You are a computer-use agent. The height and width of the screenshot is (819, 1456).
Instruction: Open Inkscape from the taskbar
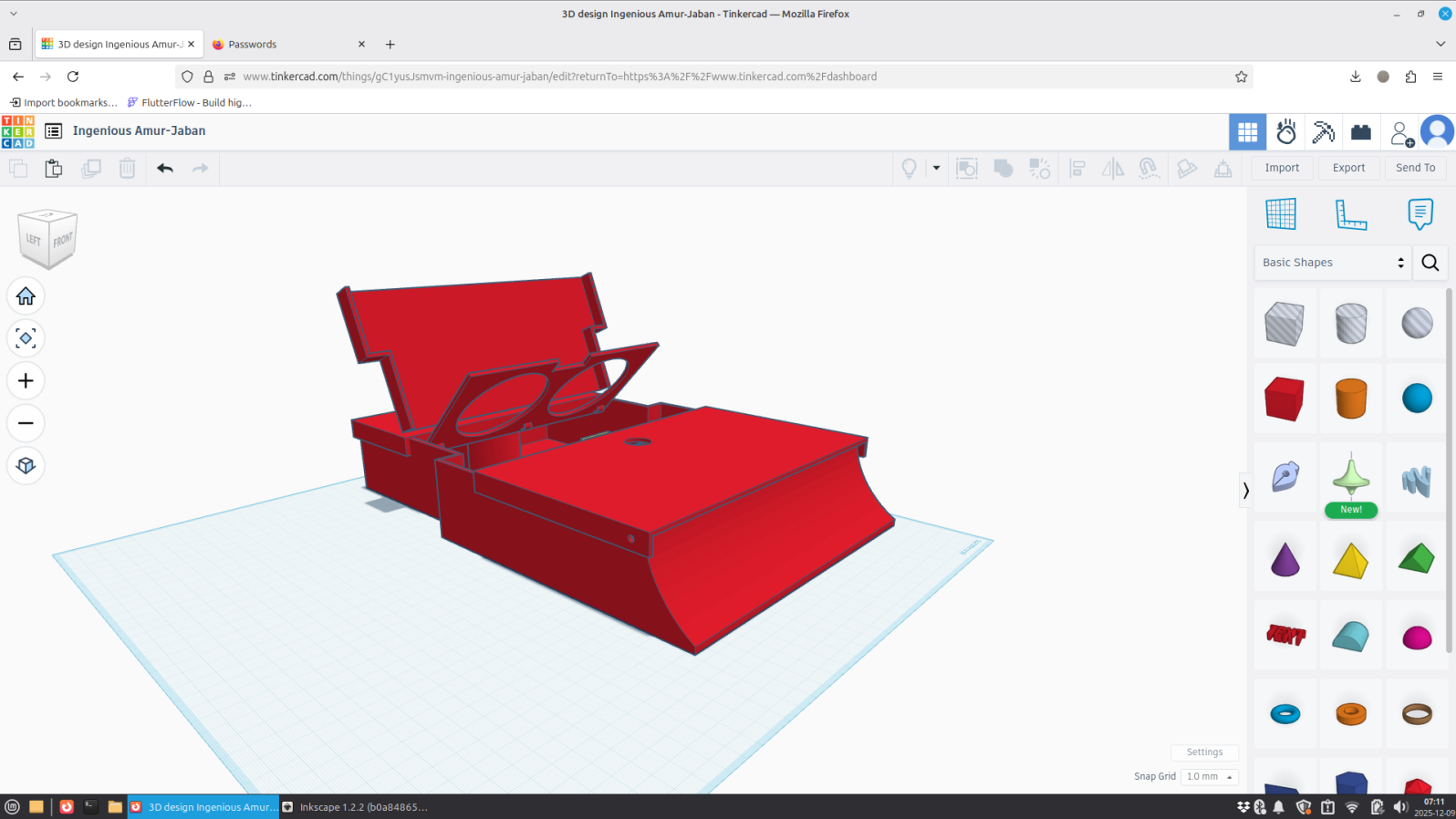(x=356, y=807)
